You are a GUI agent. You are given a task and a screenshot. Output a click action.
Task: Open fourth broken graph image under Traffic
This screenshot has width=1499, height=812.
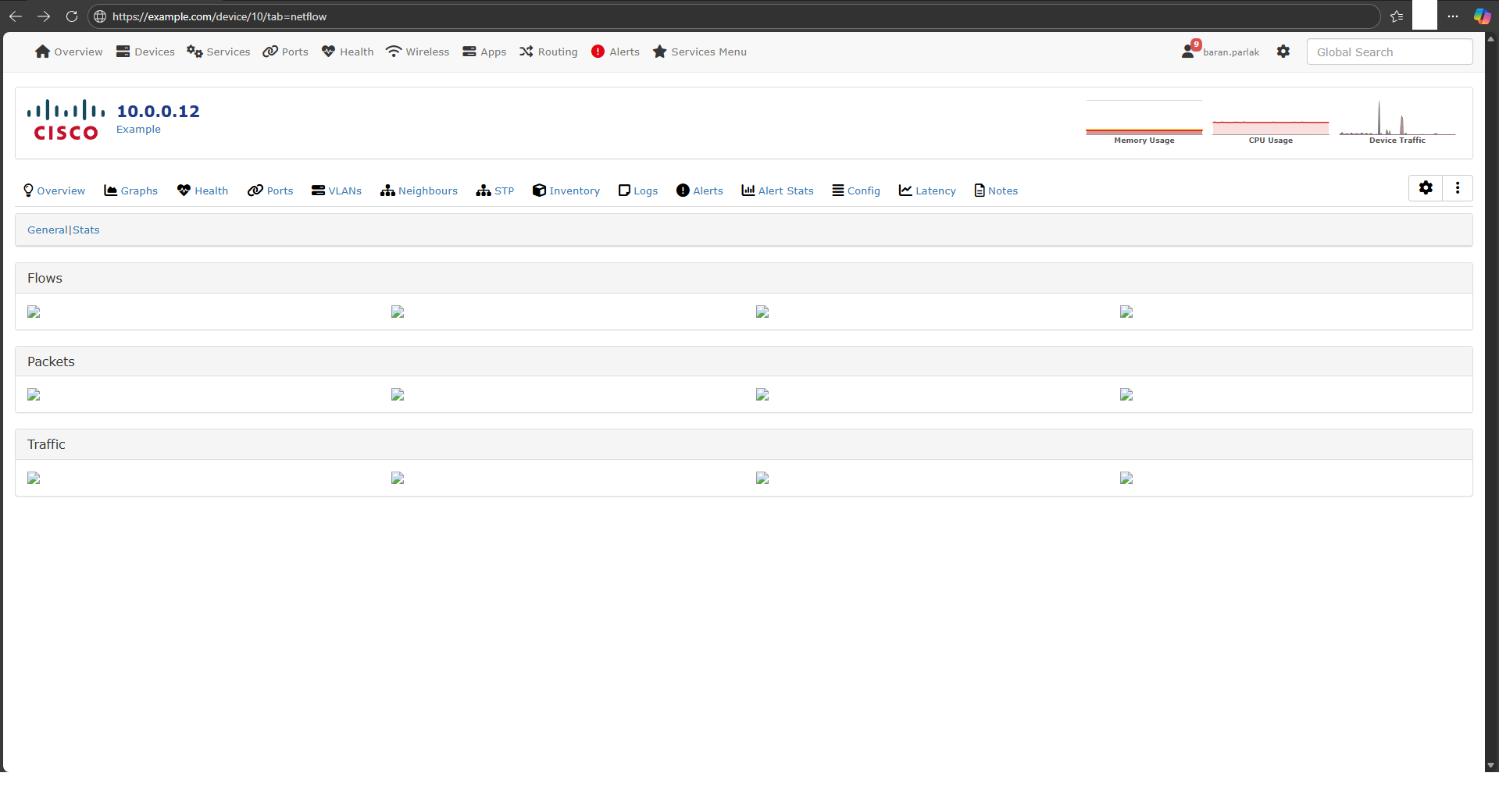[1126, 478]
